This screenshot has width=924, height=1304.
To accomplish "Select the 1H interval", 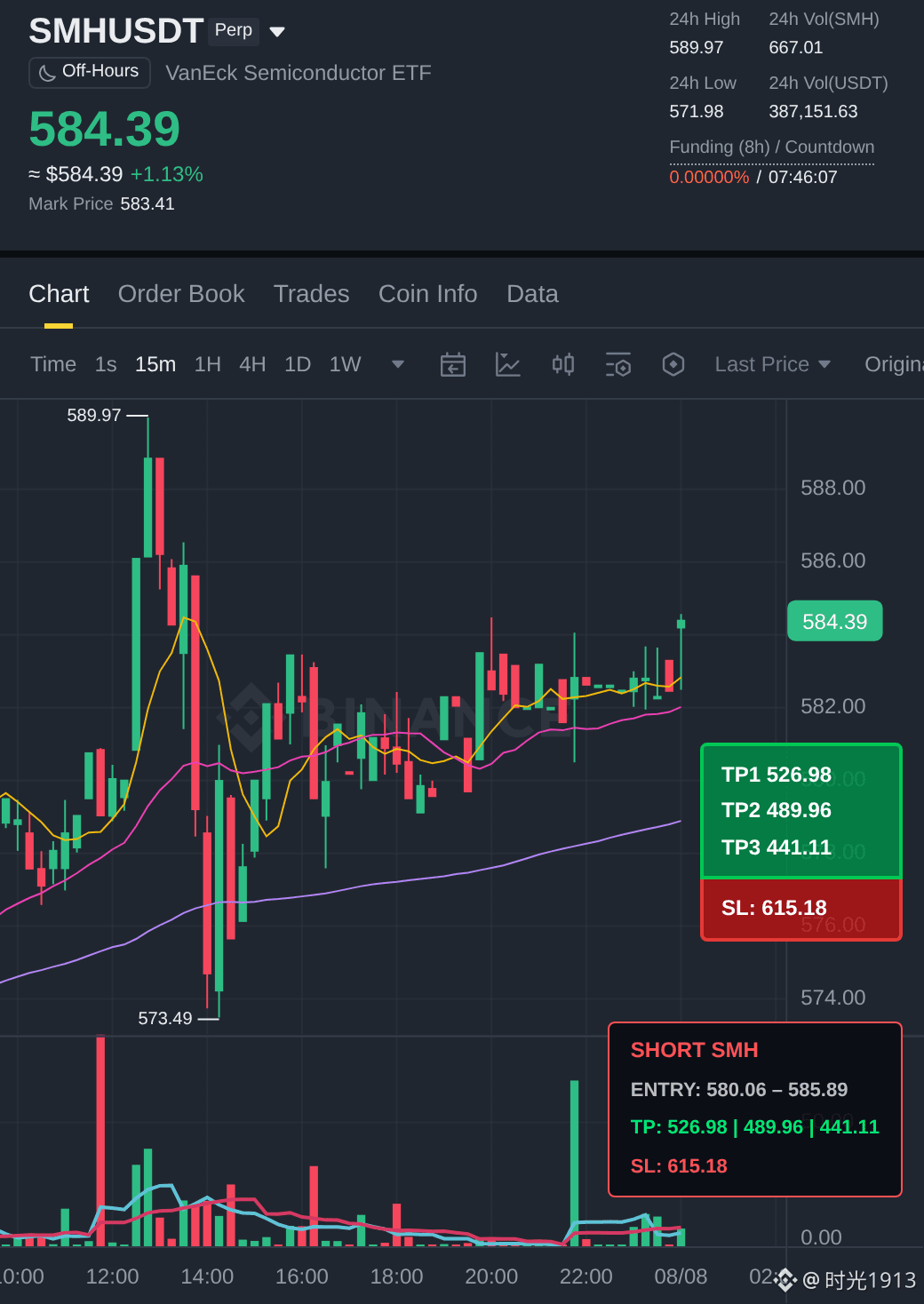I will [208, 364].
